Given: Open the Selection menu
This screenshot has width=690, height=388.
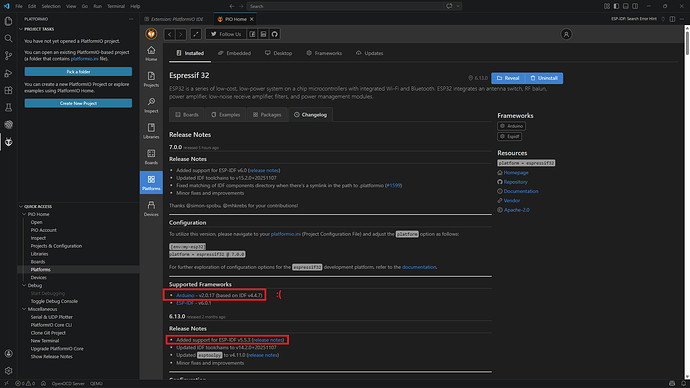Looking at the screenshot, I should (51, 6).
